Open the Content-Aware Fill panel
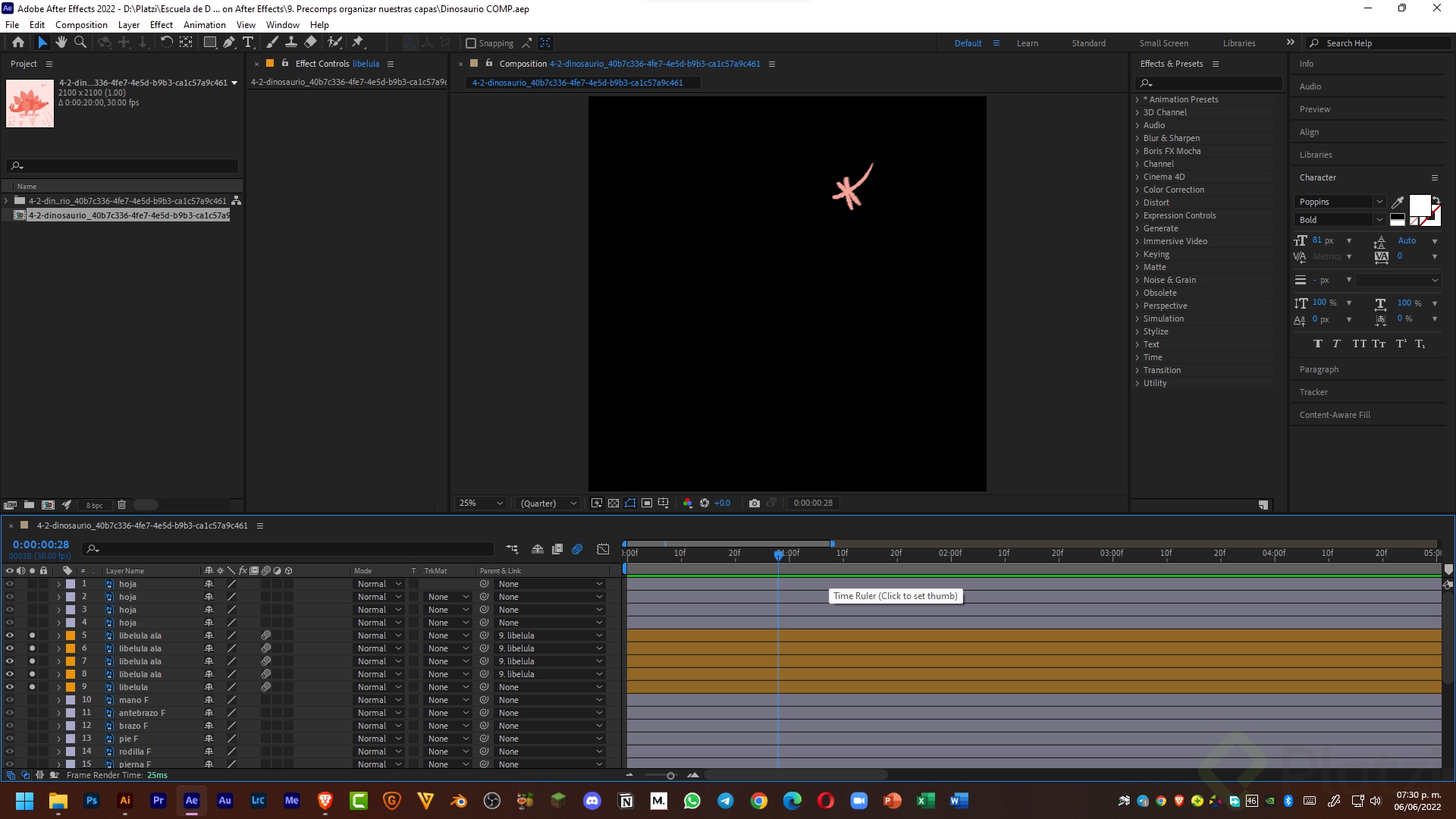Screen dimensions: 1456x819 (x=1335, y=415)
